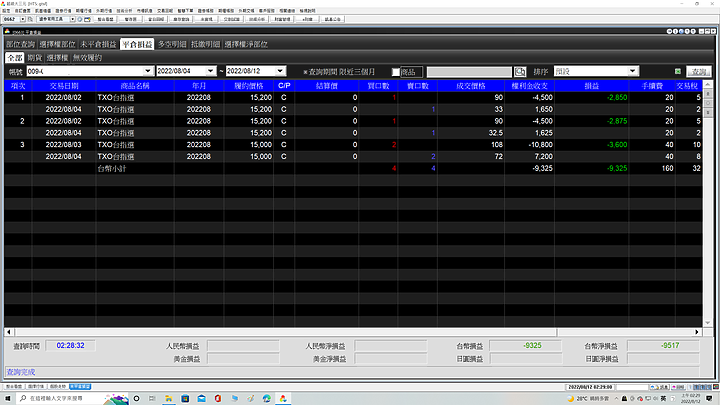Select the 期貨 filter sub-tab
The image size is (720, 405).
[x=35, y=58]
